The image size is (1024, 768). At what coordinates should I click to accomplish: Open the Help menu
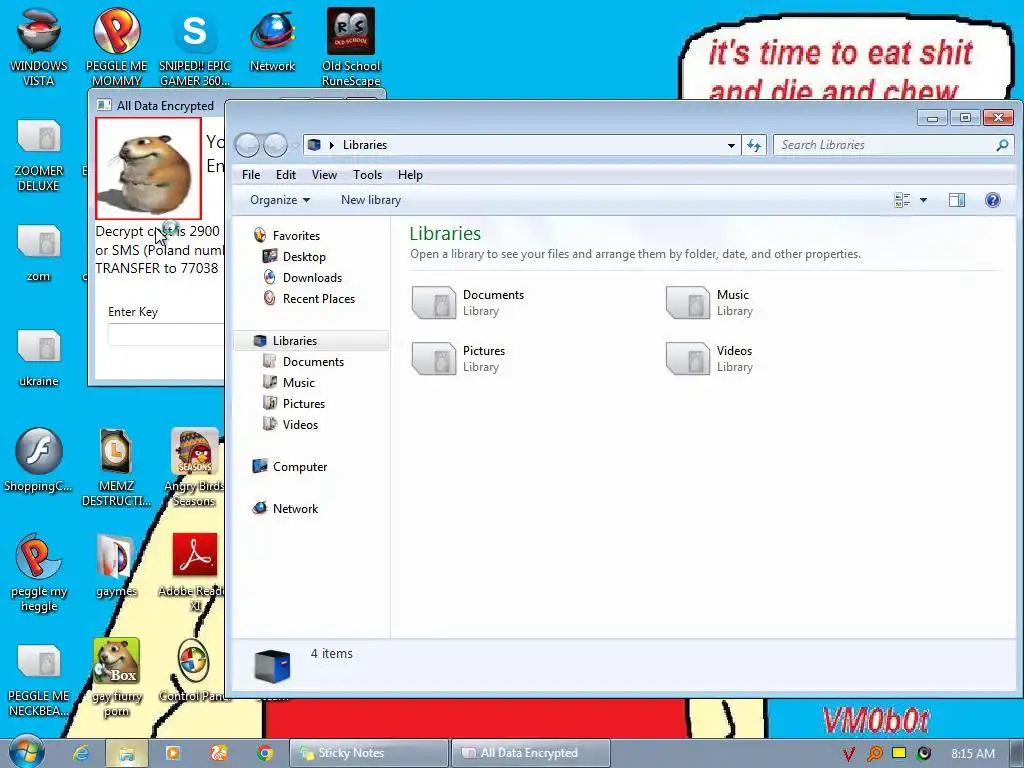pos(410,174)
